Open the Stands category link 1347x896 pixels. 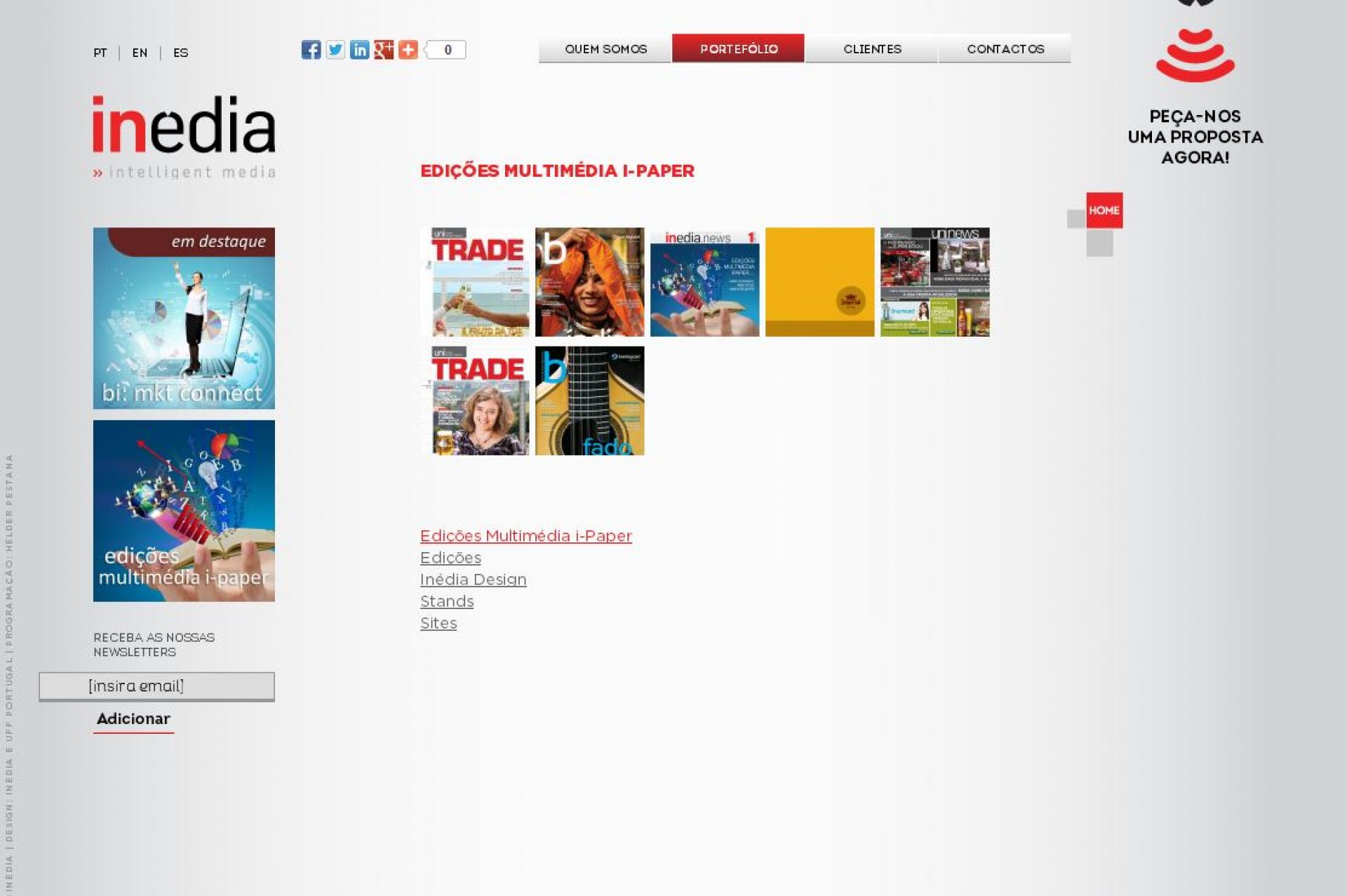(447, 601)
